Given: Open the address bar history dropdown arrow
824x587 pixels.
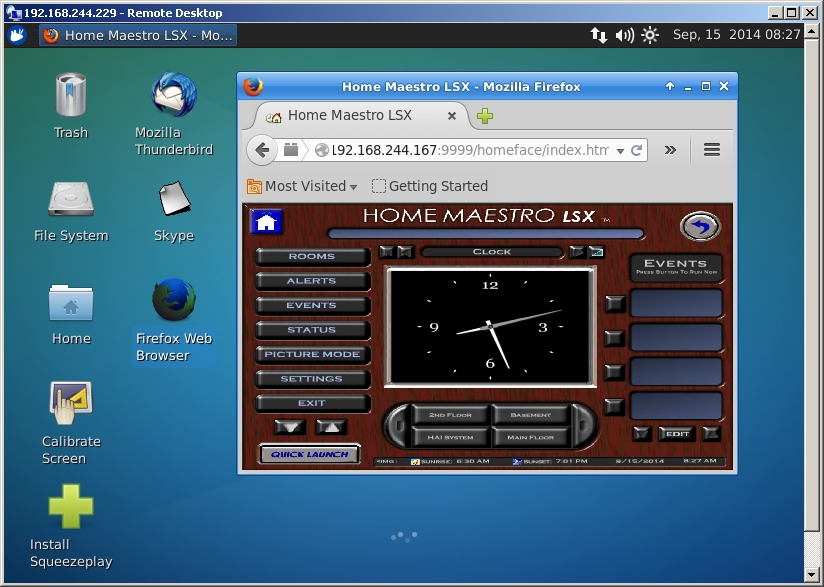Looking at the screenshot, I should [x=620, y=151].
